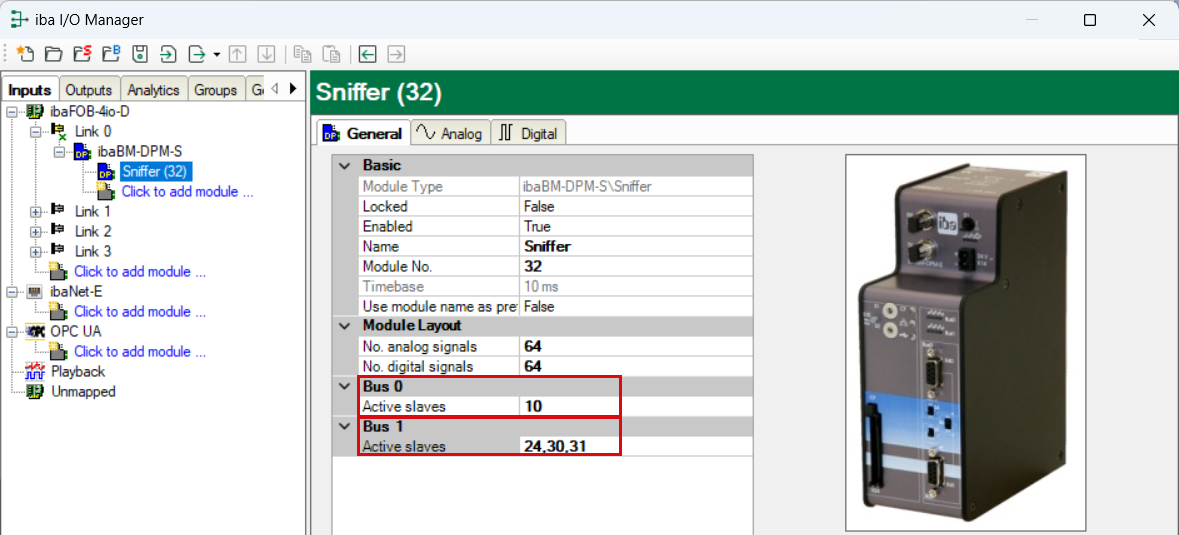Click the 'Use module name as prefix' value
Image resolution: width=1179 pixels, height=535 pixels.
635,306
